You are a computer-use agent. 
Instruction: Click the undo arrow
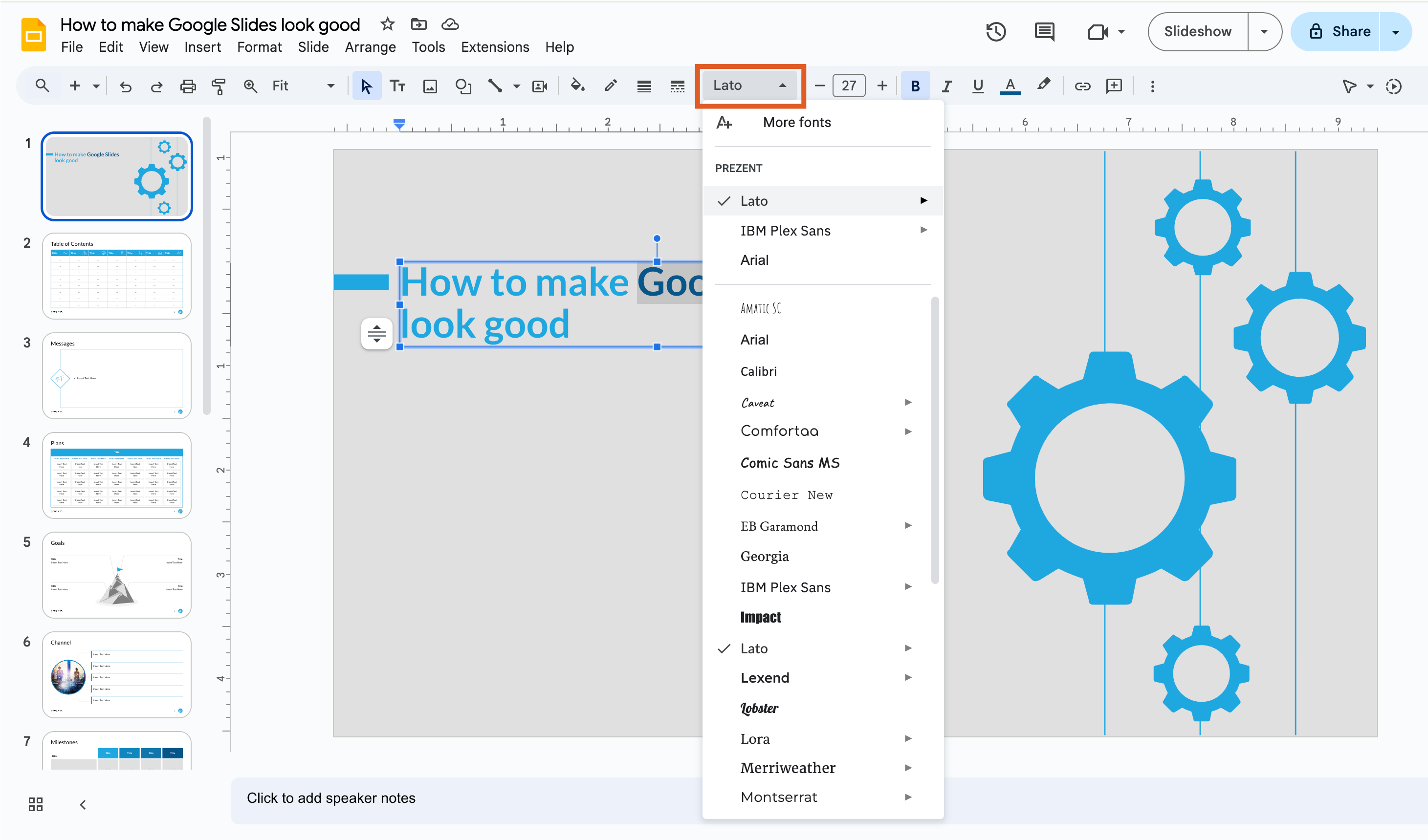(126, 86)
